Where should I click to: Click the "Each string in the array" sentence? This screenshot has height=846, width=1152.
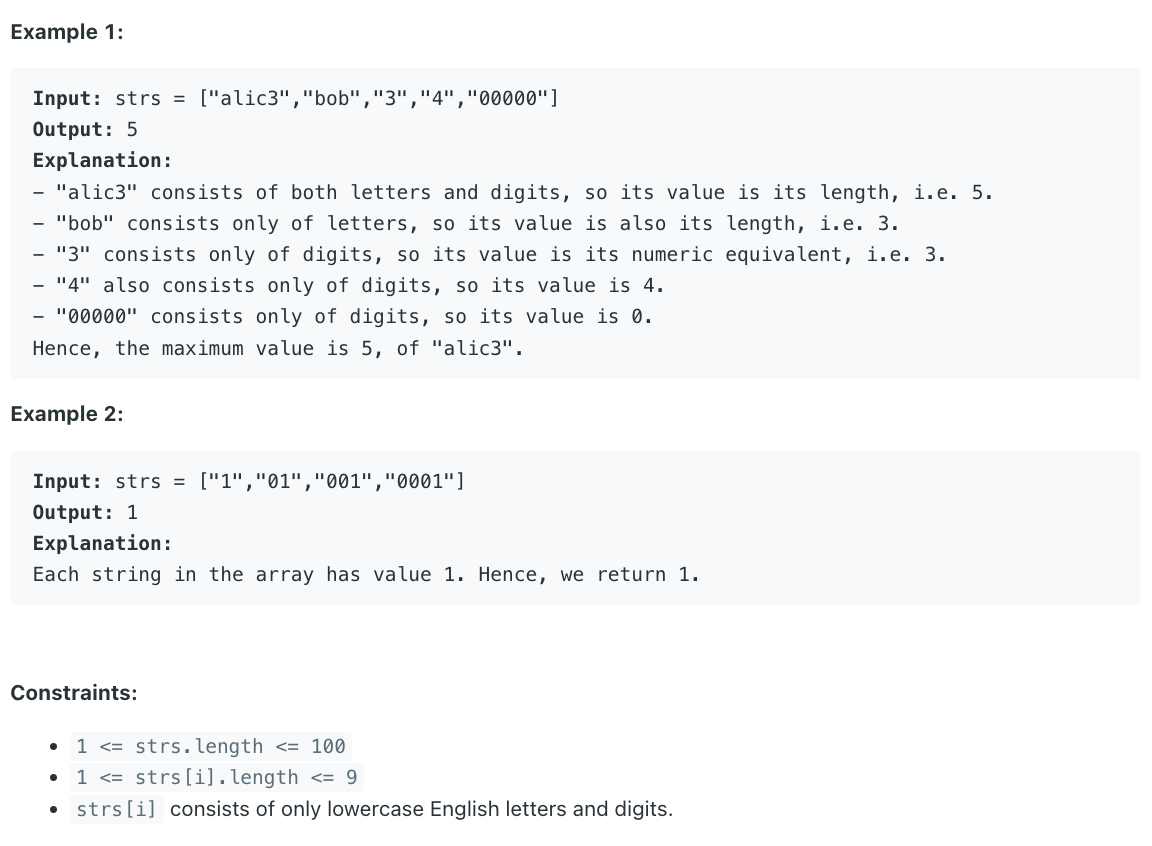point(366,574)
